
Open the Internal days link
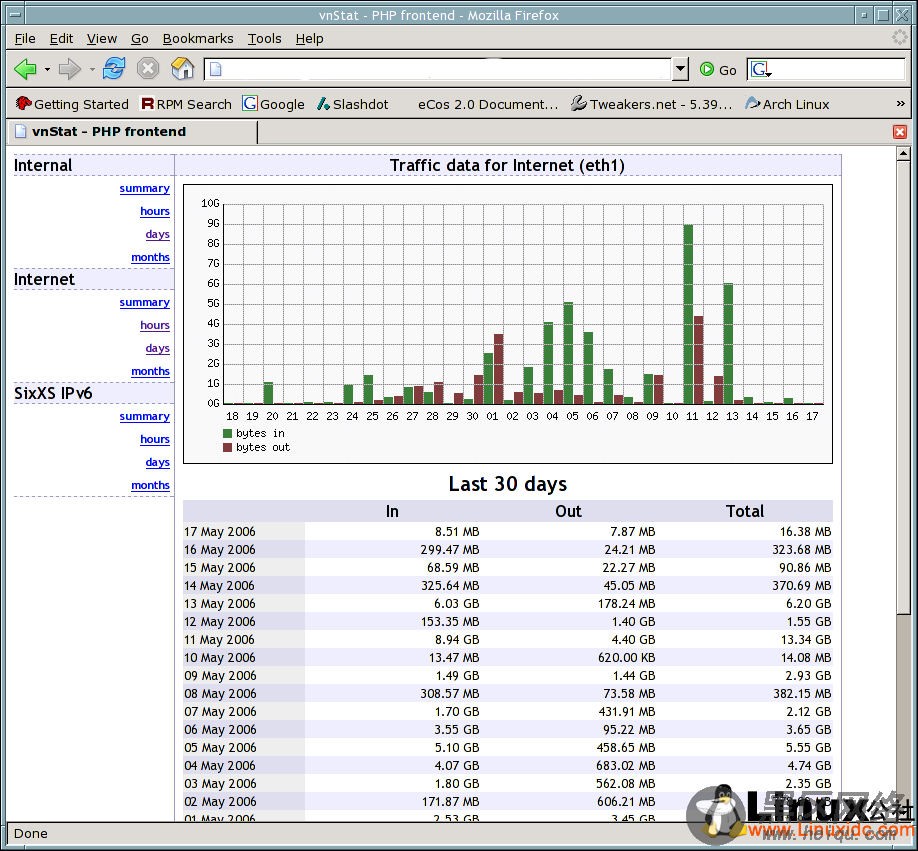(157, 234)
